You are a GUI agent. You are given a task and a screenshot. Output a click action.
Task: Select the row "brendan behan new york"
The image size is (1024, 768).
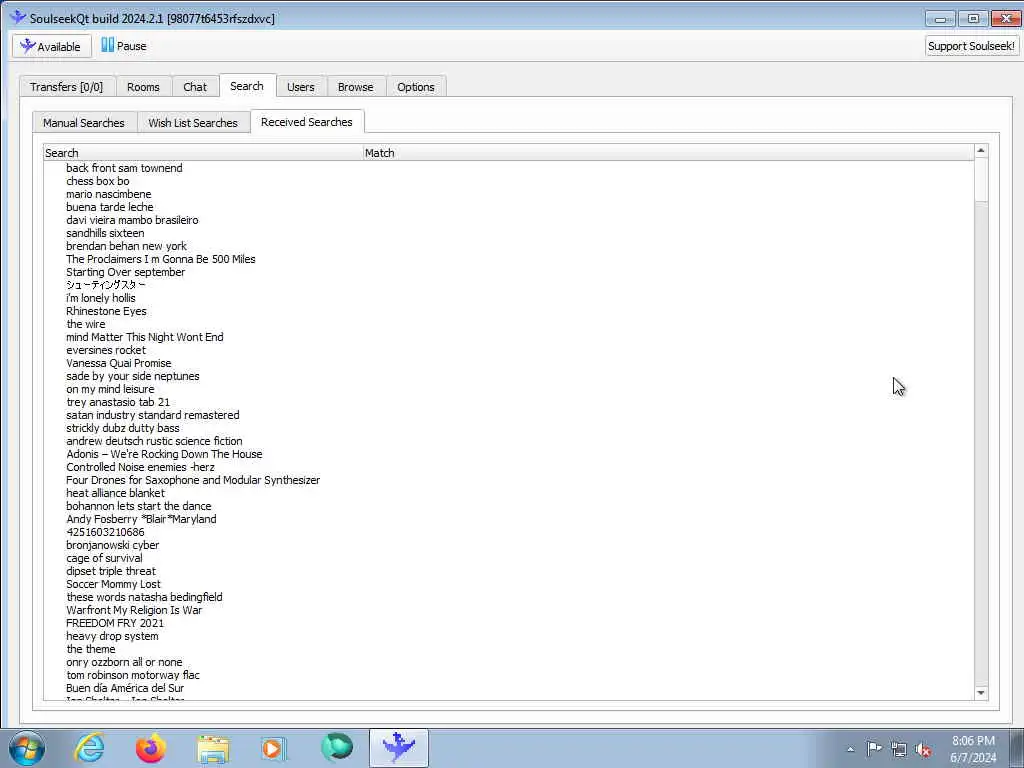click(126, 246)
